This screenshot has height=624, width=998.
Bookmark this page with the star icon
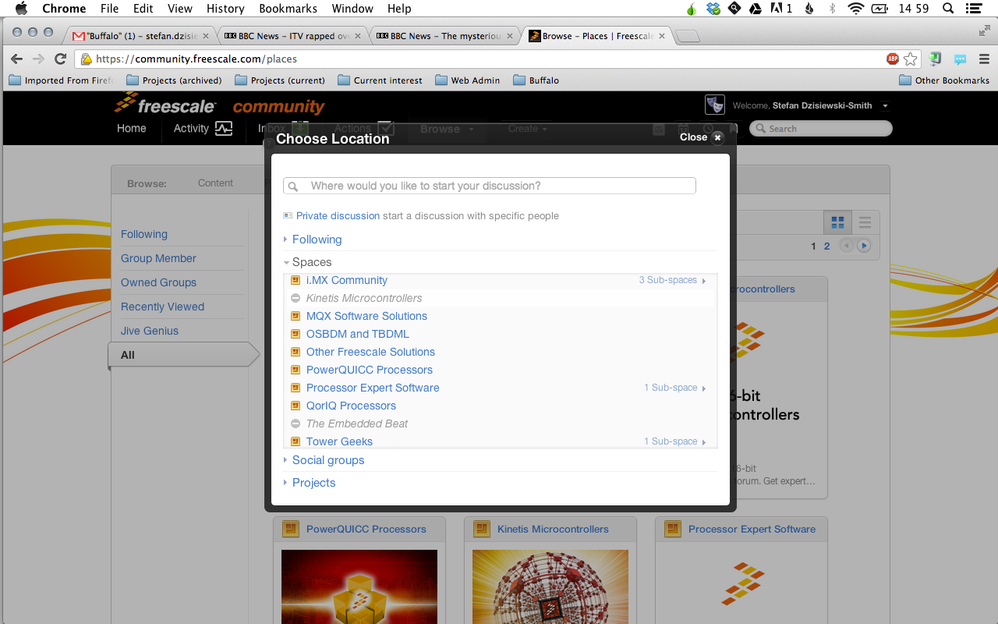[x=911, y=59]
